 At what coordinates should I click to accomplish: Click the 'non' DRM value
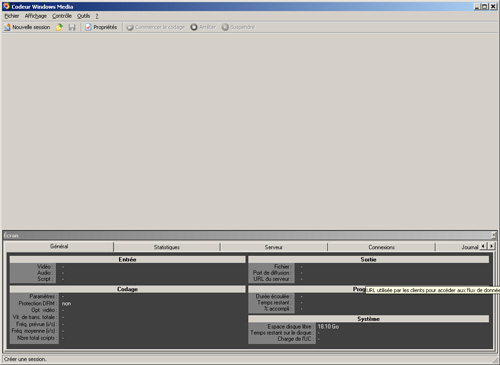66,304
